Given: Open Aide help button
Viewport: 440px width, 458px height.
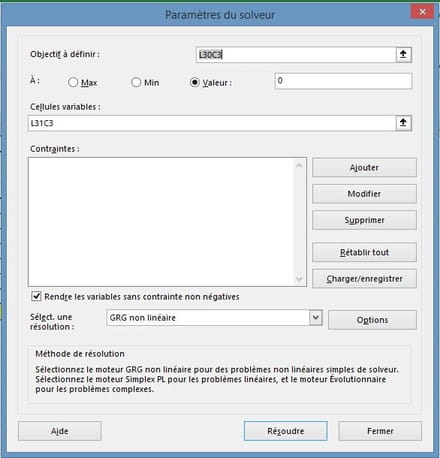Looking at the screenshot, I should [60, 431].
